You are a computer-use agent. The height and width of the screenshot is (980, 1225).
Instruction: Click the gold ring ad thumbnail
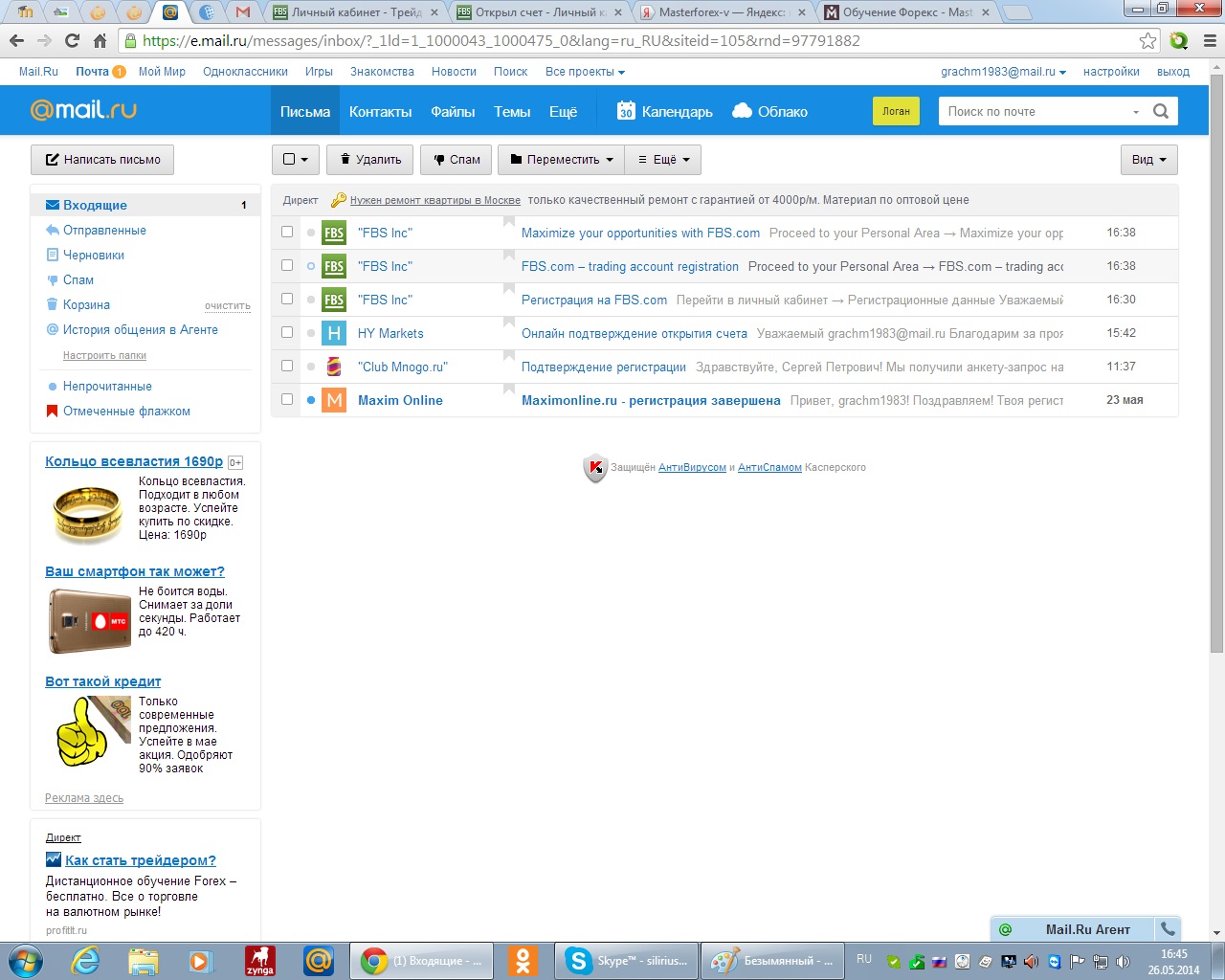[x=88, y=515]
